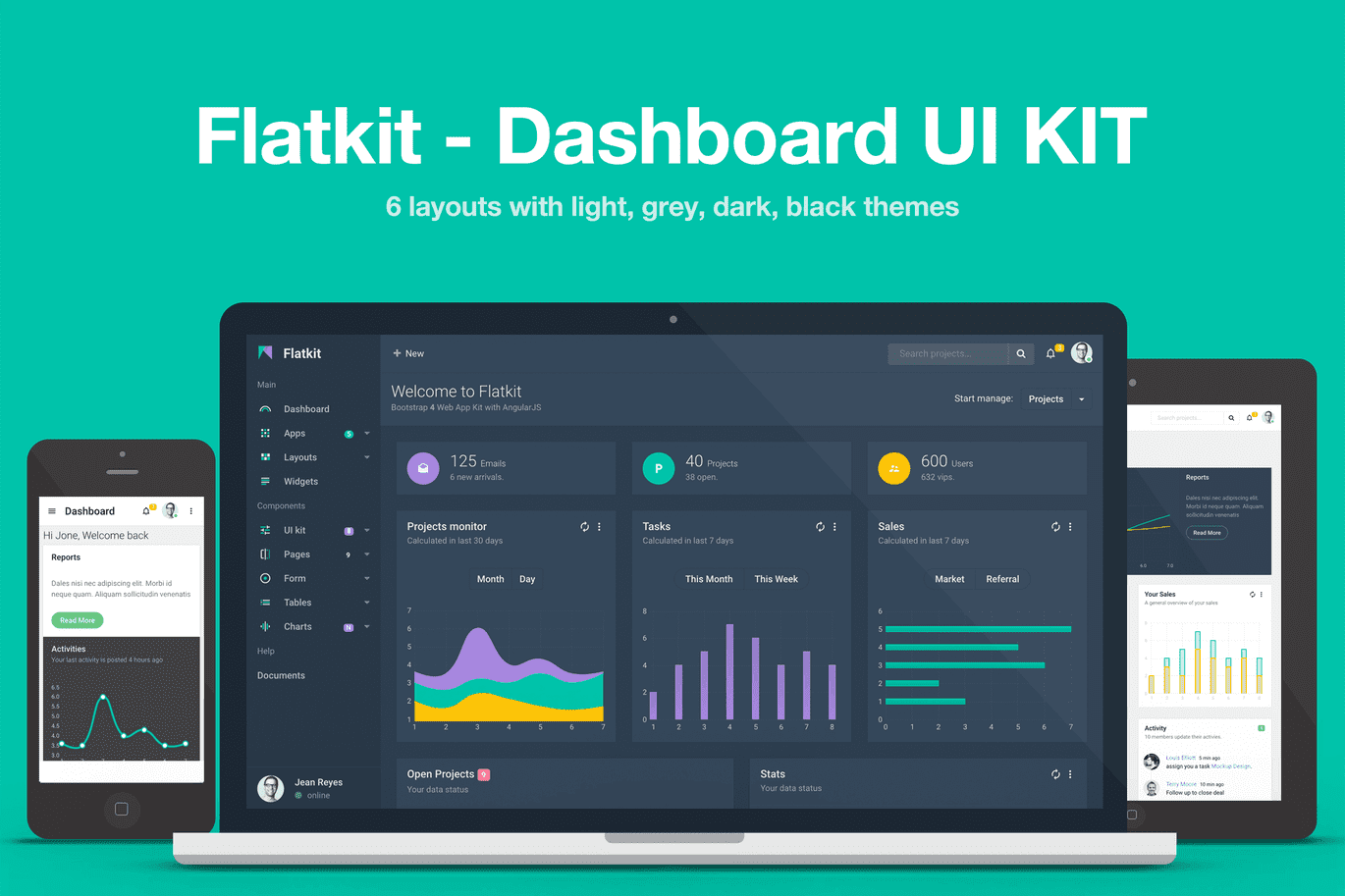1345x896 pixels.
Task: Expand the Charts submenu arrow
Action: [367, 627]
